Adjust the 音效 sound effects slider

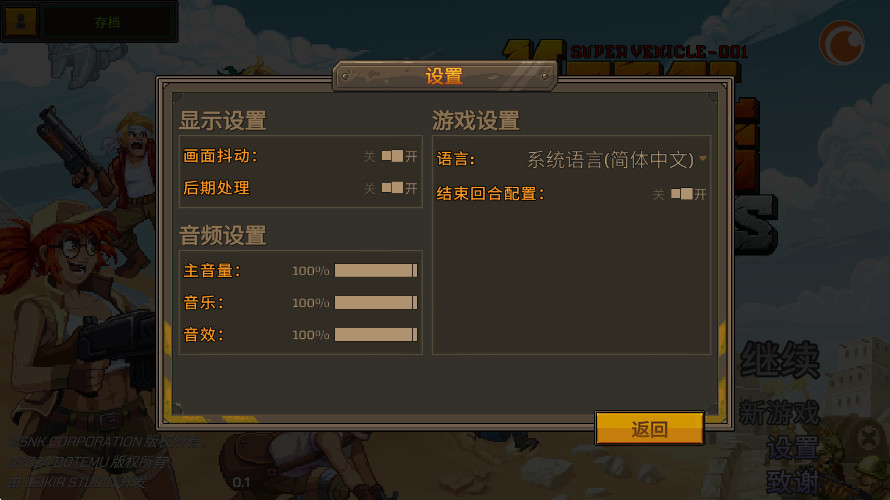(376, 334)
